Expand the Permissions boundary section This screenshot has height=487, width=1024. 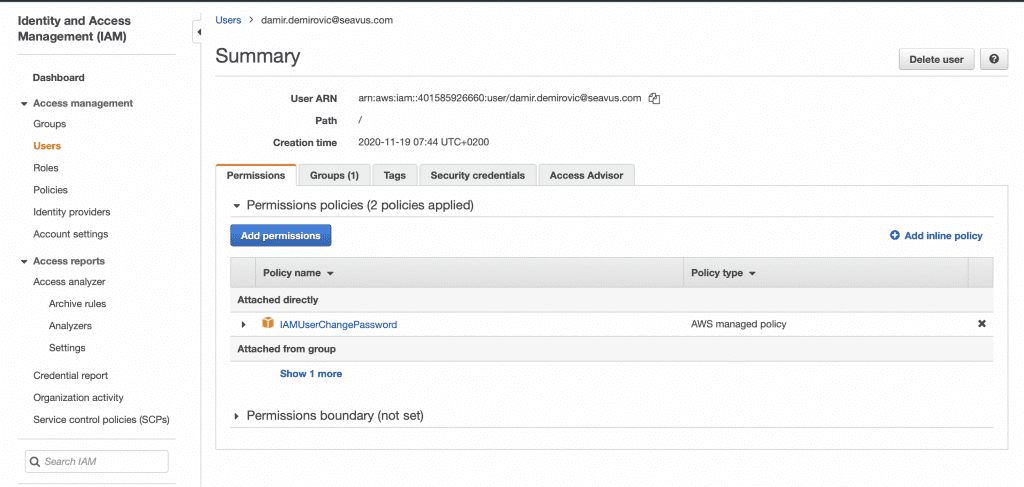[237, 416]
